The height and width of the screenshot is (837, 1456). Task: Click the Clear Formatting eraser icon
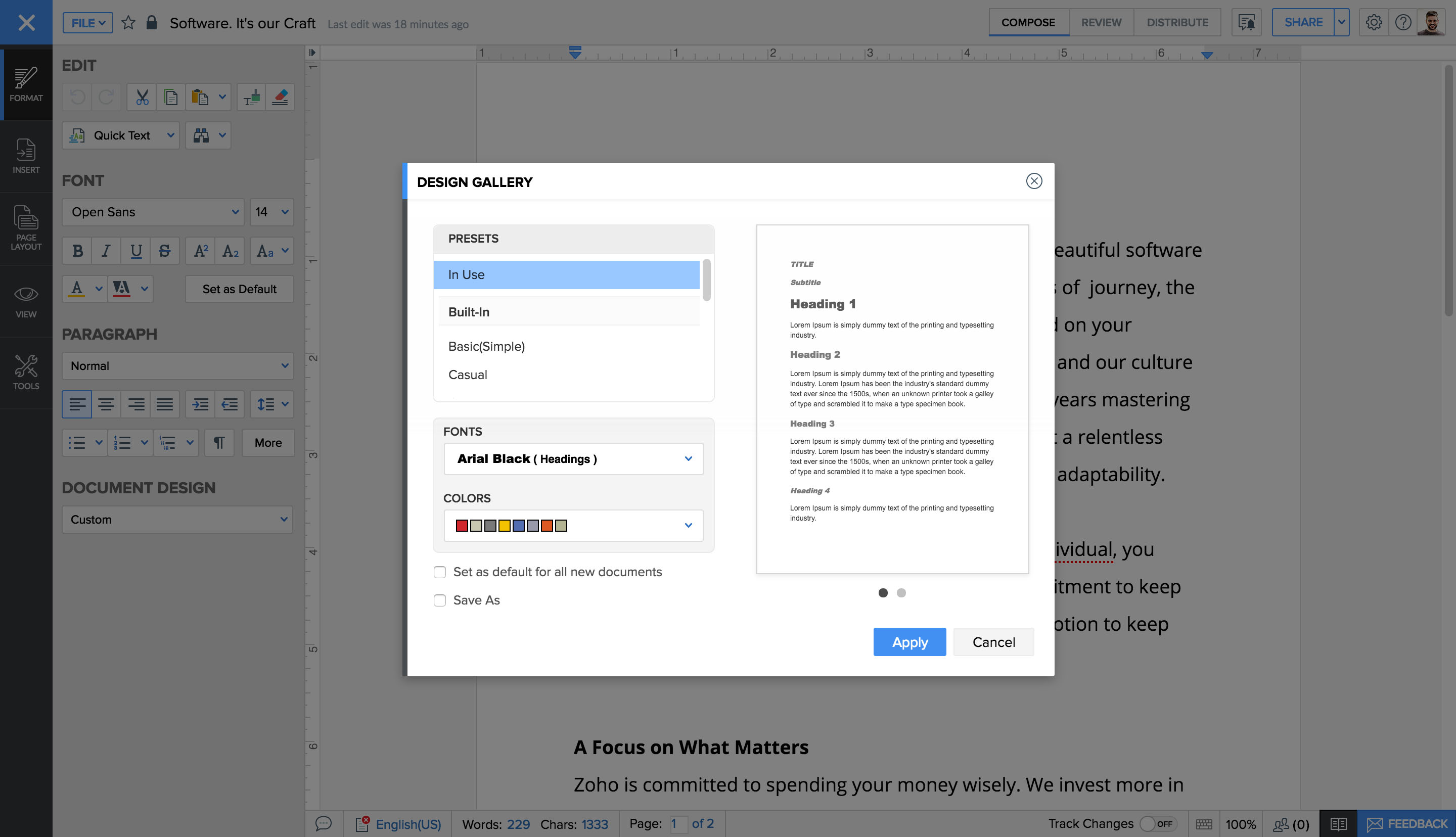280,97
